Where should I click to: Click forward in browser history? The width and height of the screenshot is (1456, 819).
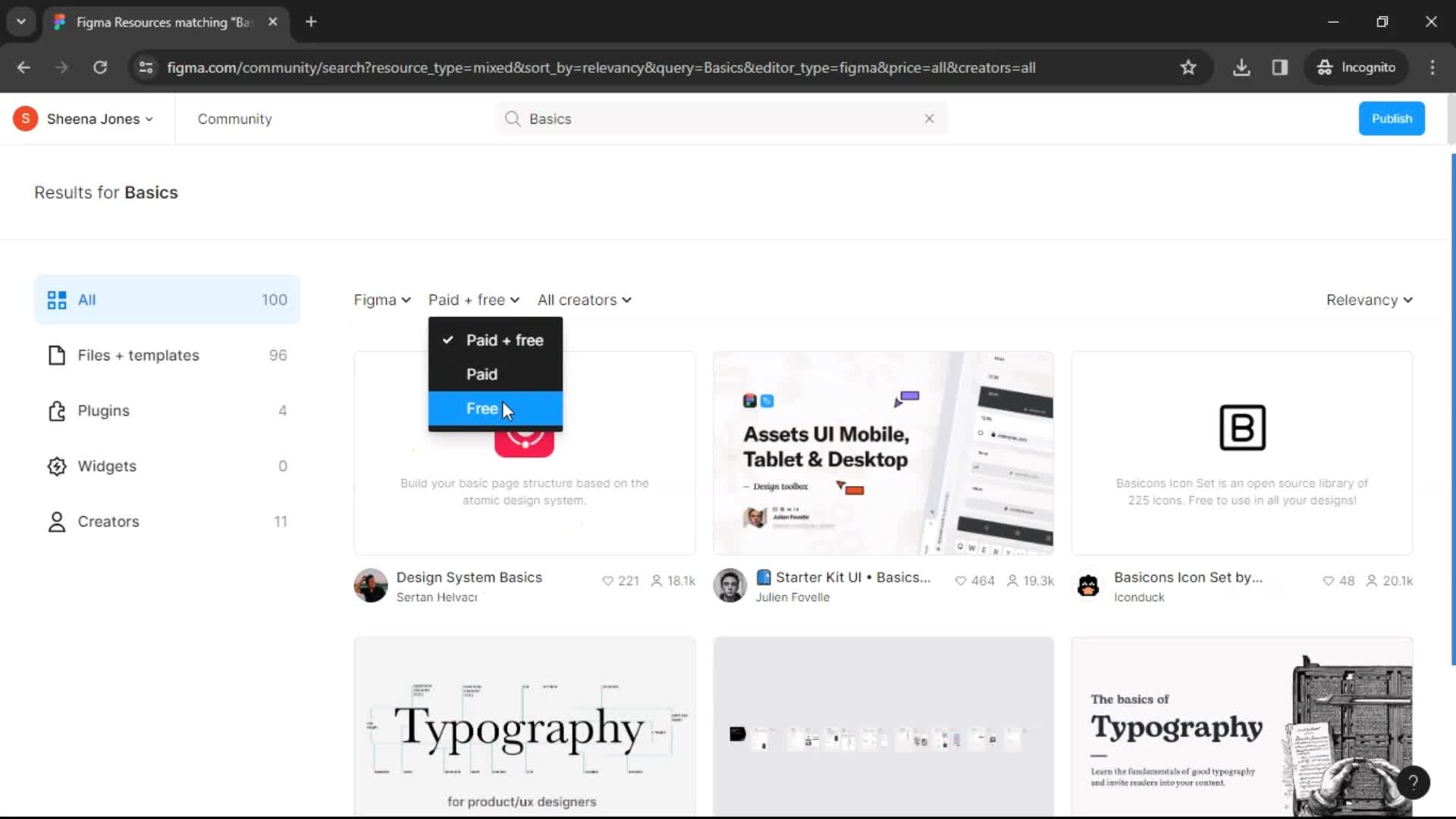[x=61, y=67]
